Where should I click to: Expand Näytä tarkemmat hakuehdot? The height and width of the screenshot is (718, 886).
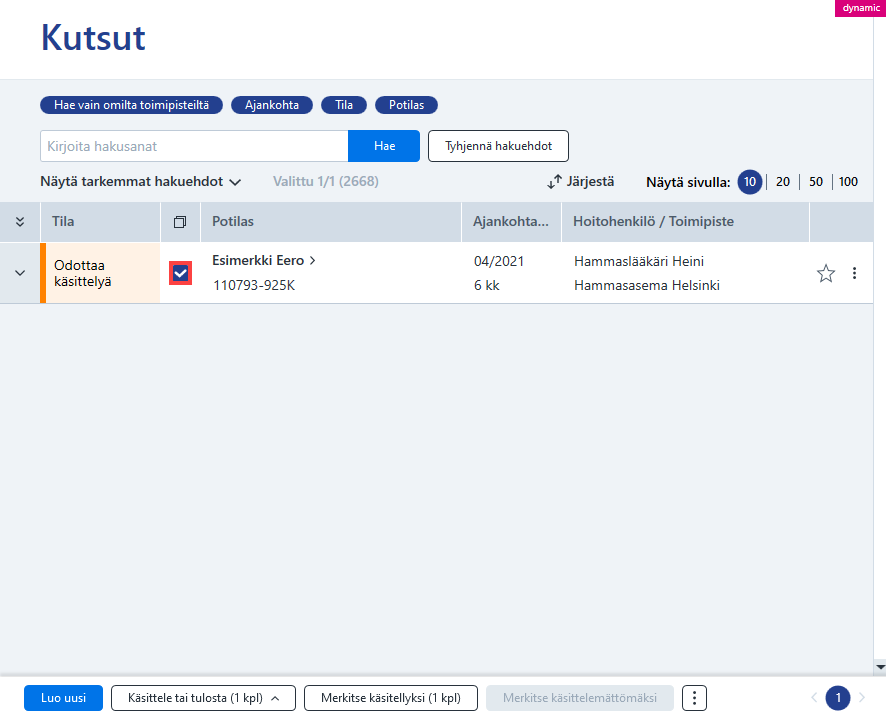point(141,181)
